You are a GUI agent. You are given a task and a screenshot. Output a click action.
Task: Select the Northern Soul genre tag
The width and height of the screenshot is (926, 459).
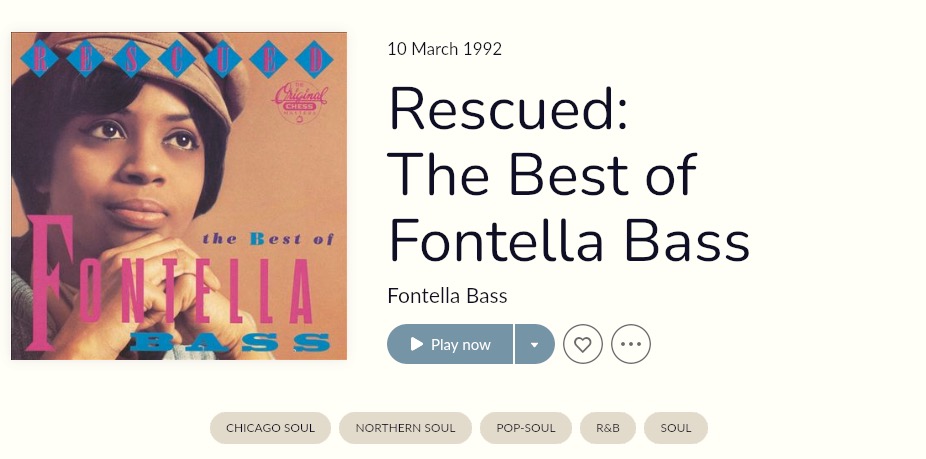[405, 428]
